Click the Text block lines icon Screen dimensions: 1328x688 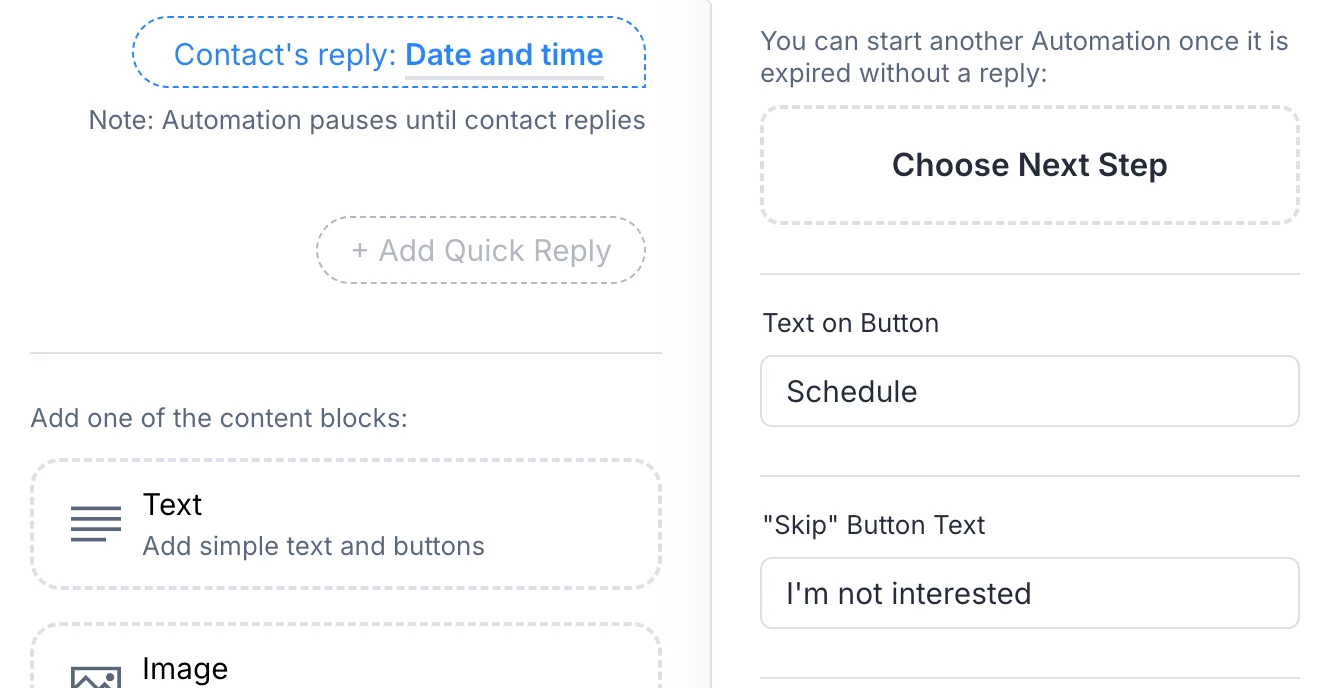click(96, 524)
